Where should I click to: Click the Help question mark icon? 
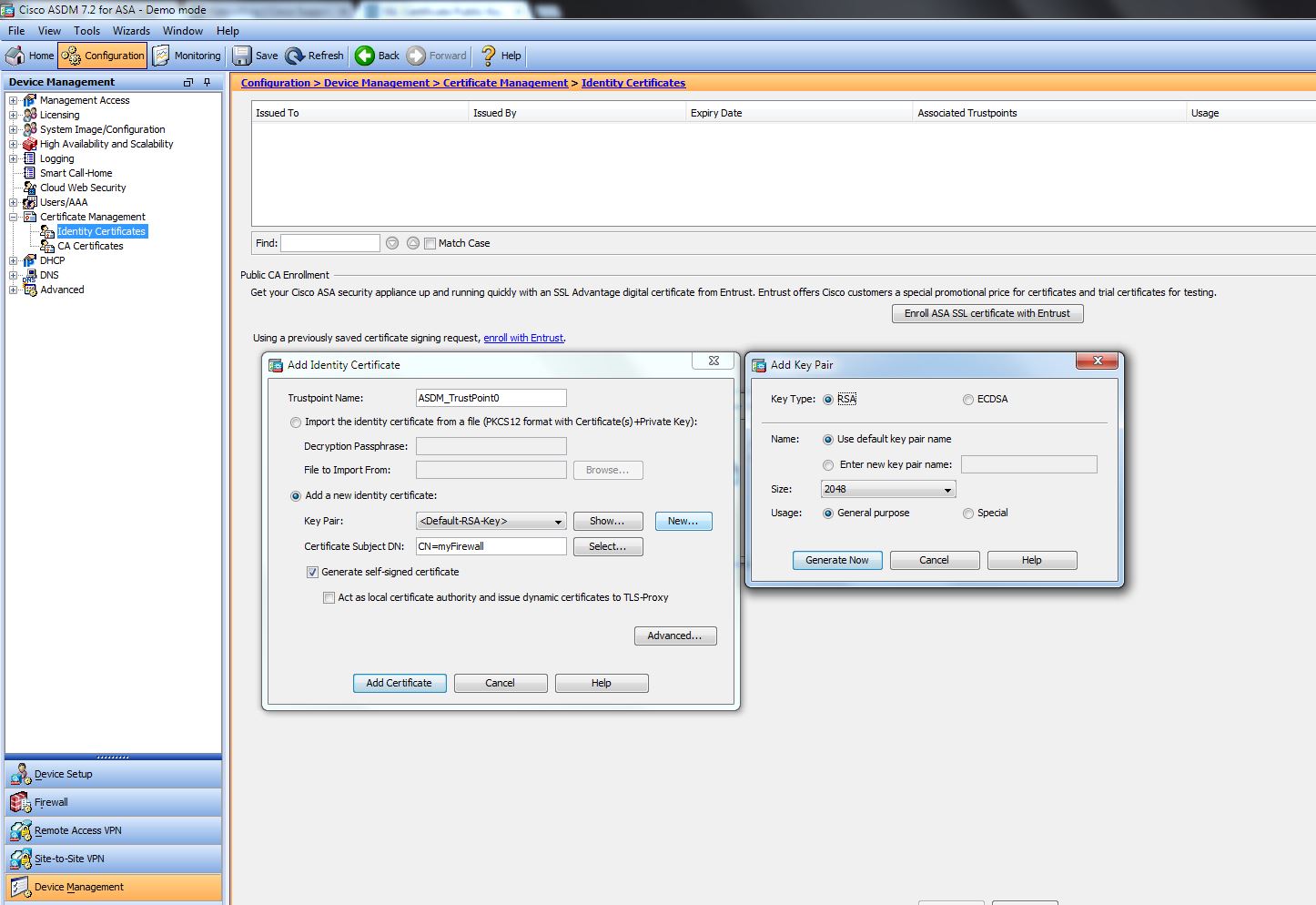point(489,56)
